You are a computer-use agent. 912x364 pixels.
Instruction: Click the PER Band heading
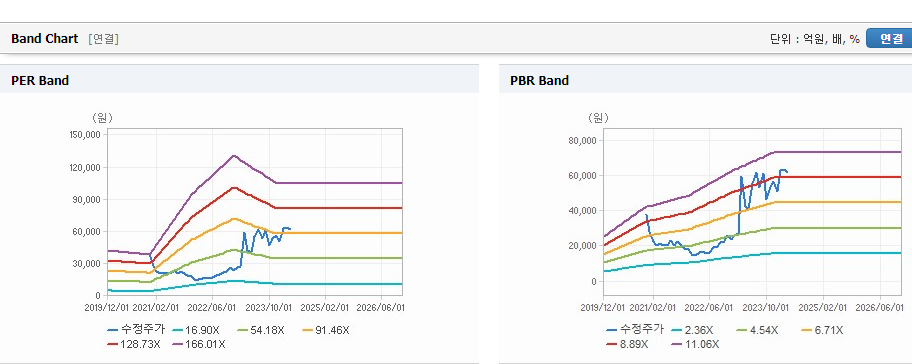40,81
